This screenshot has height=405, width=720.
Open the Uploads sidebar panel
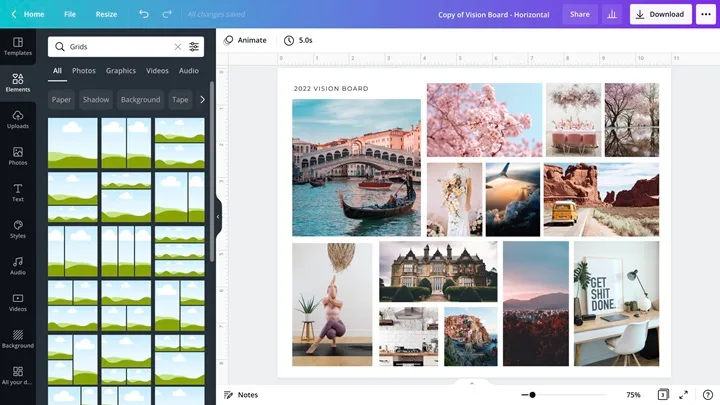pos(18,119)
